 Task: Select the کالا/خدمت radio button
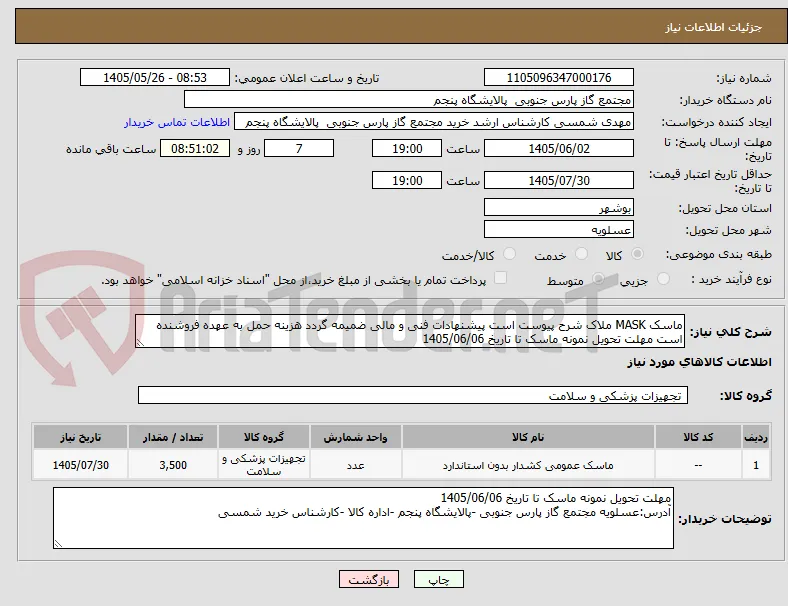(510, 254)
